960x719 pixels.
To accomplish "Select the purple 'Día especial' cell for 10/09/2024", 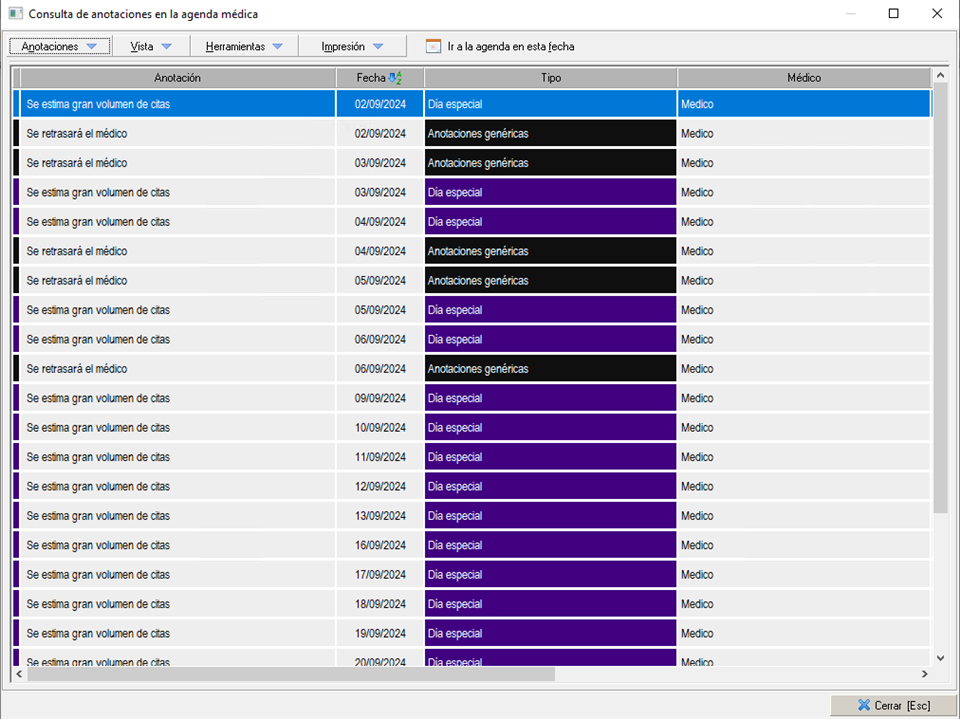I will (550, 428).
